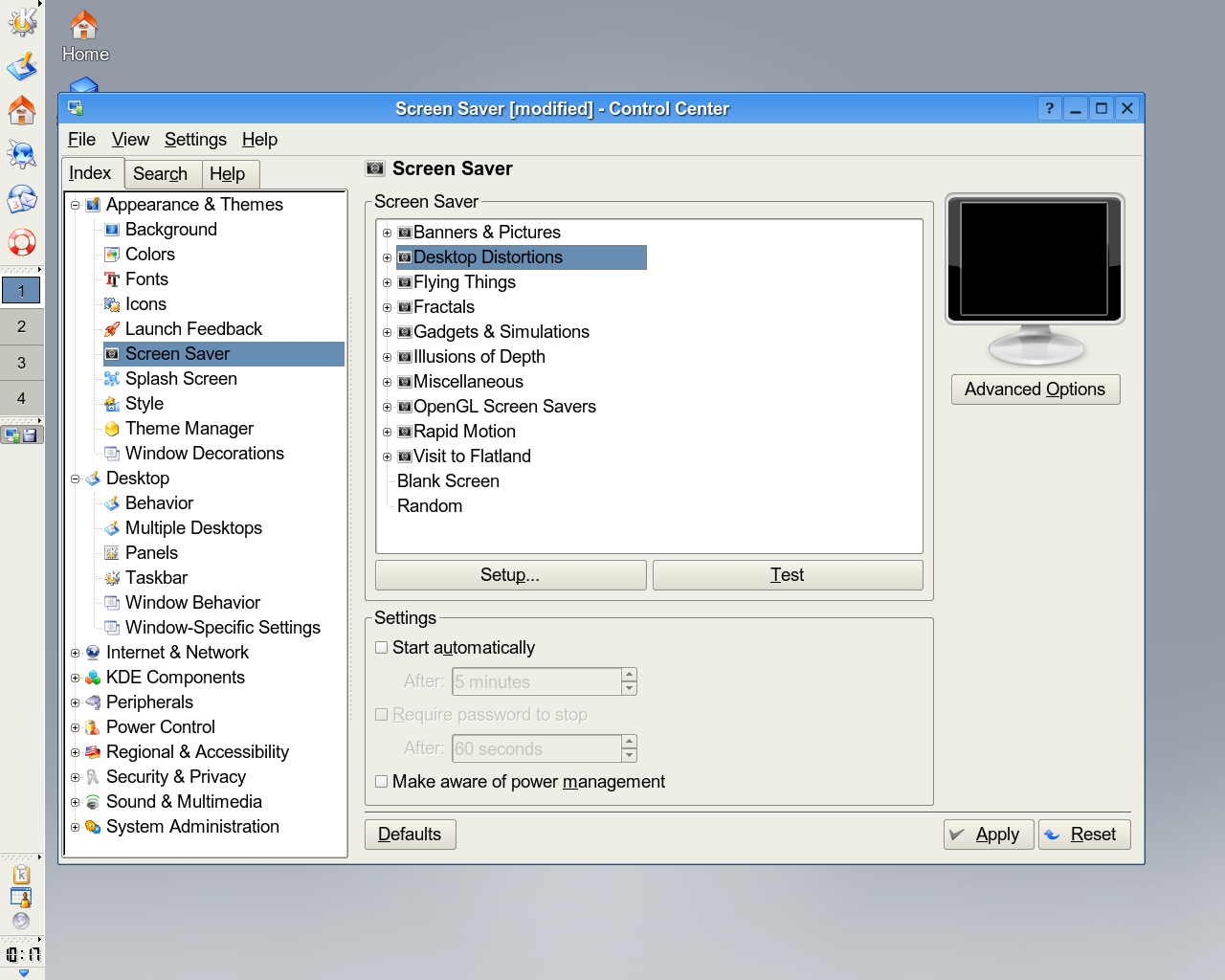Click the Window-Specific Settings icon
The height and width of the screenshot is (980, 1225).
coord(112,628)
